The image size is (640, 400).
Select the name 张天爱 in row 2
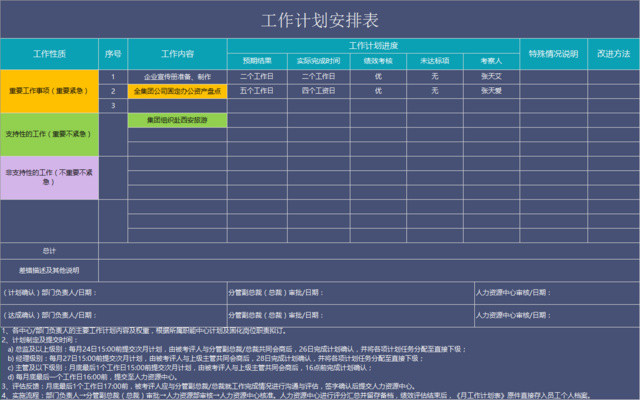(x=491, y=91)
